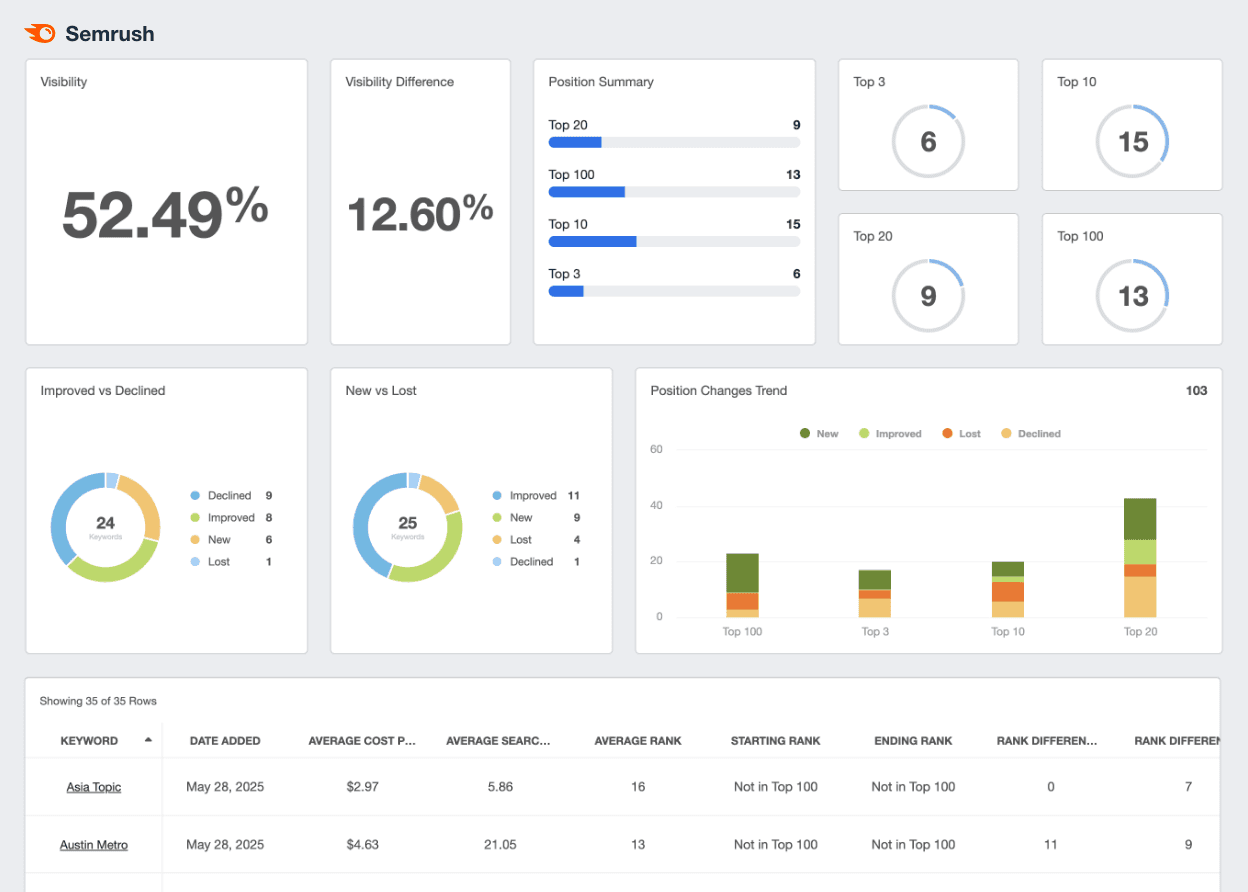Click the New vs Lost donut chart
This screenshot has width=1248, height=892.
[408, 527]
